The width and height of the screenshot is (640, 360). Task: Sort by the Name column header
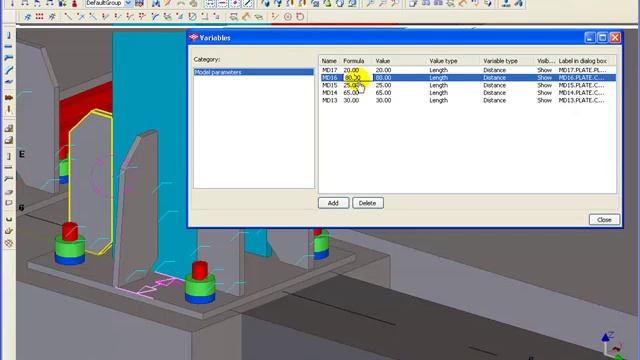click(x=329, y=61)
